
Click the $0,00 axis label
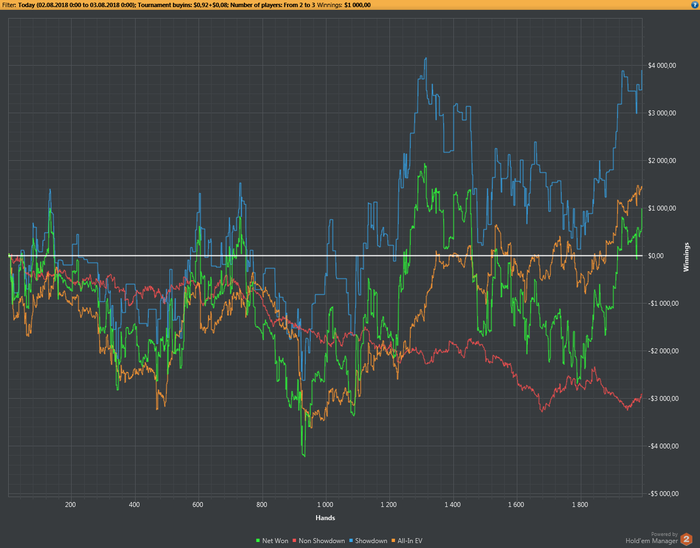tap(655, 256)
